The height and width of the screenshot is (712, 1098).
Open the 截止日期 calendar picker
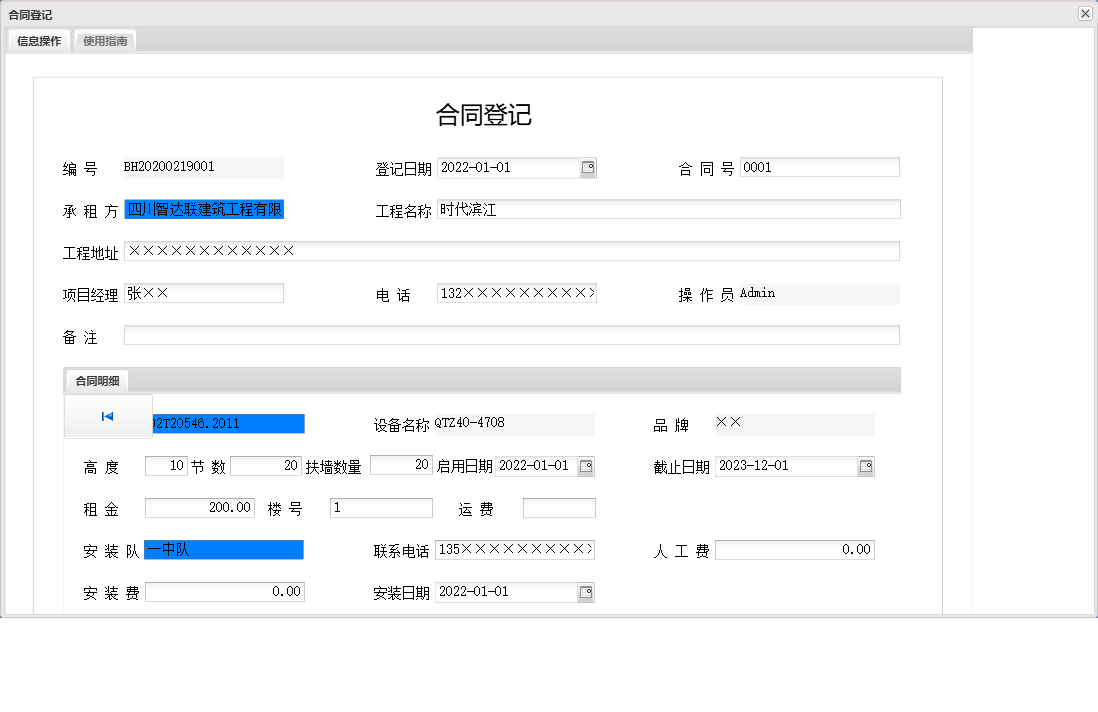pos(867,465)
